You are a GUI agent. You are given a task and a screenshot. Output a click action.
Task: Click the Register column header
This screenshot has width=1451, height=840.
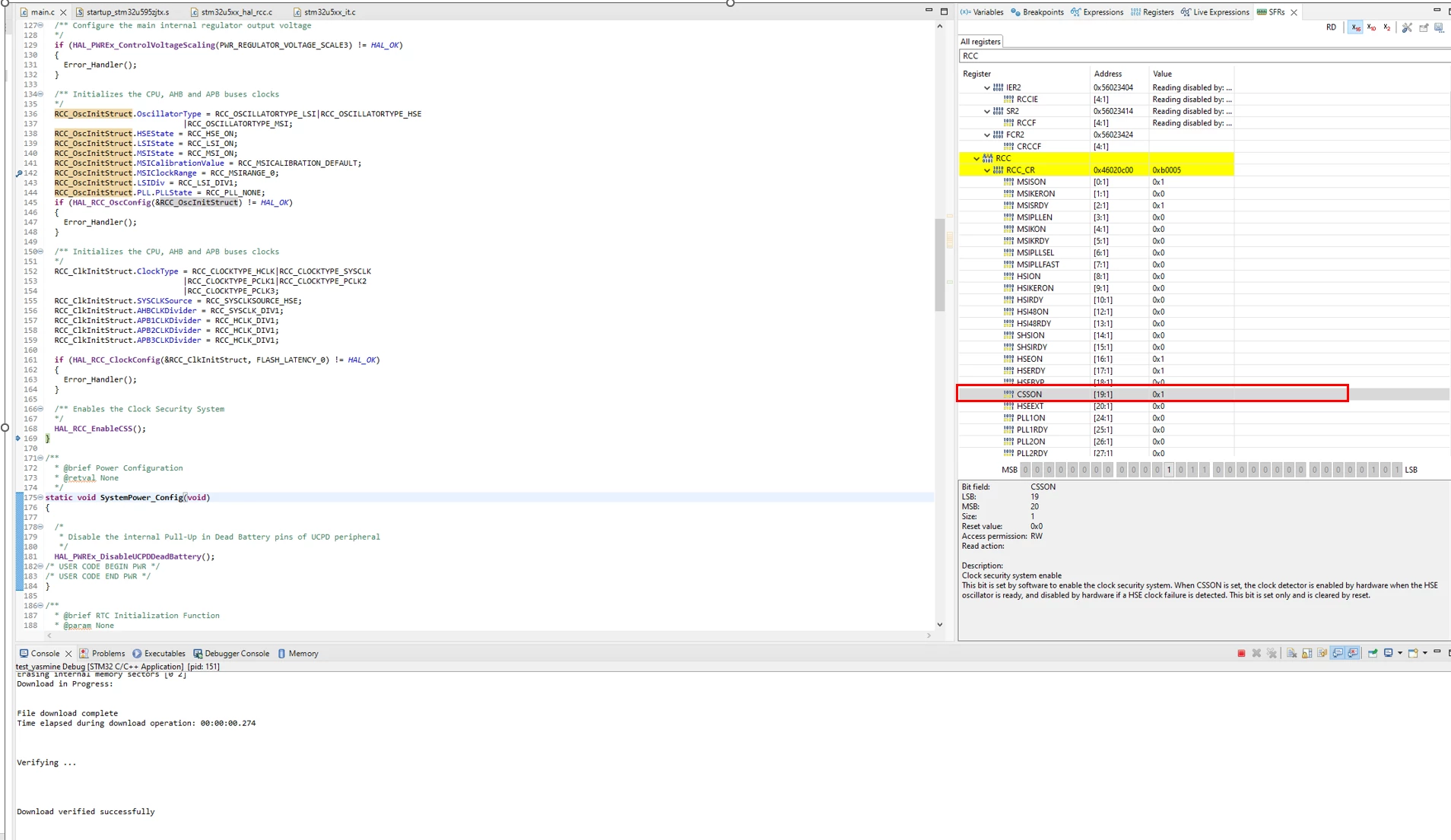[1024, 74]
